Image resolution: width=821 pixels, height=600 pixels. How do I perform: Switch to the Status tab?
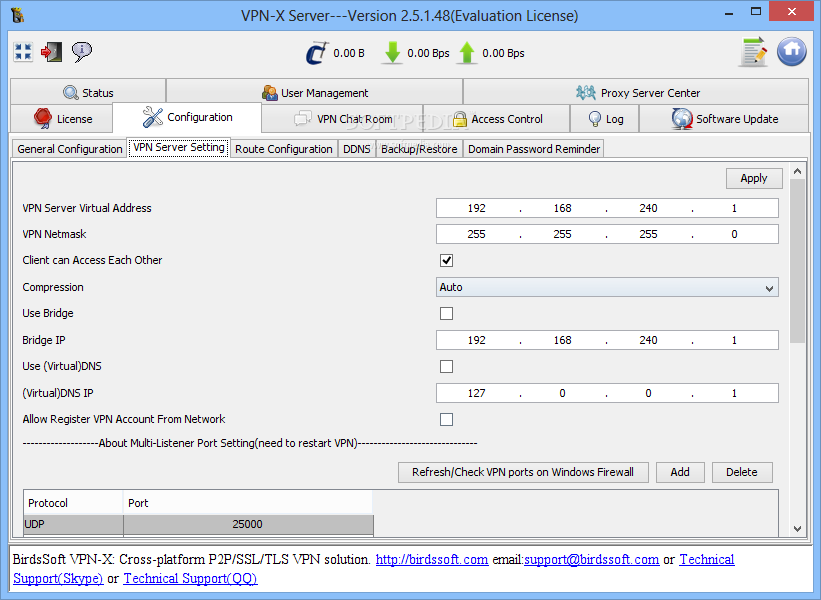point(88,92)
